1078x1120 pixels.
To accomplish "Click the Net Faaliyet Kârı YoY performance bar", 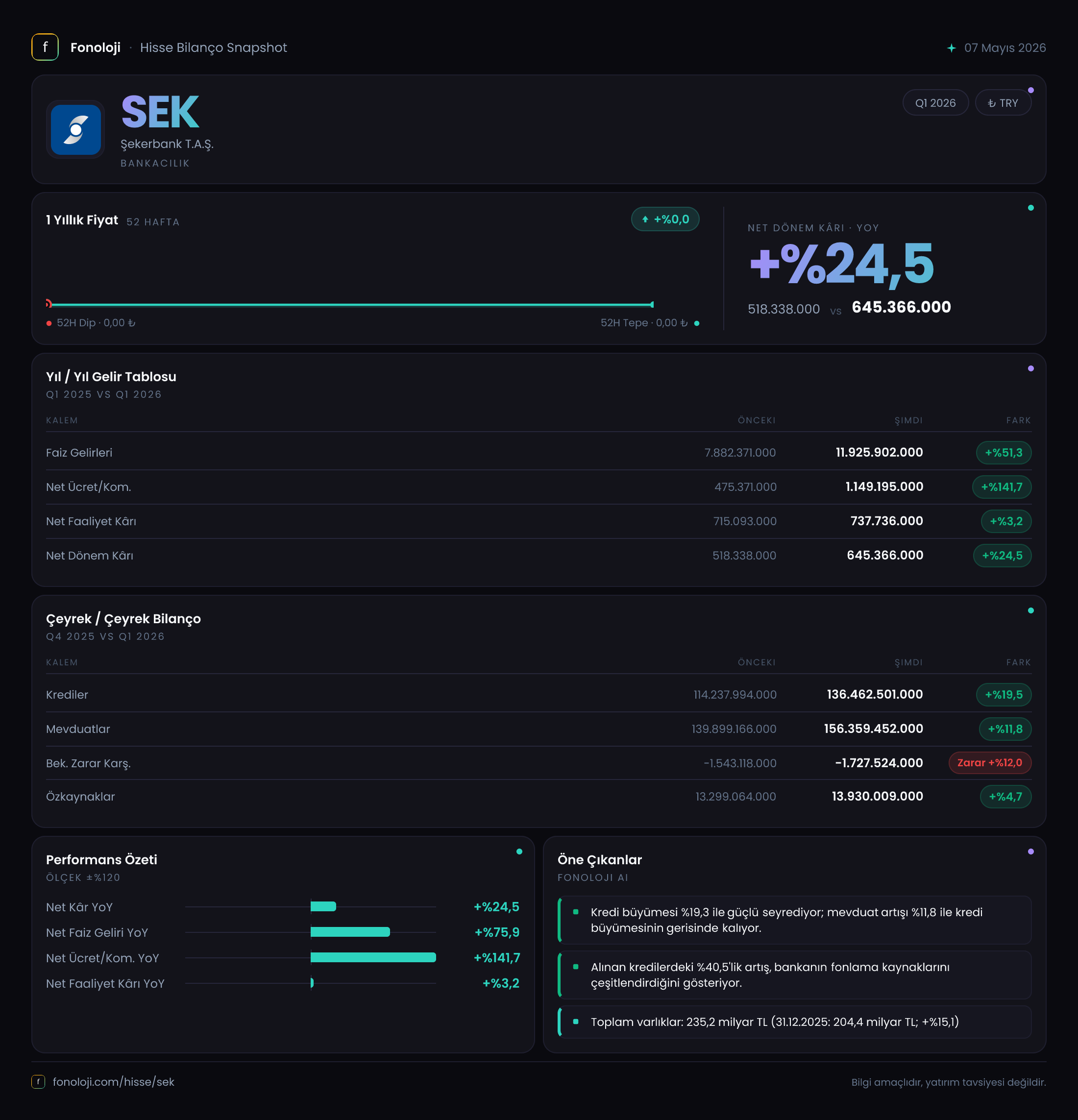I will [312, 983].
